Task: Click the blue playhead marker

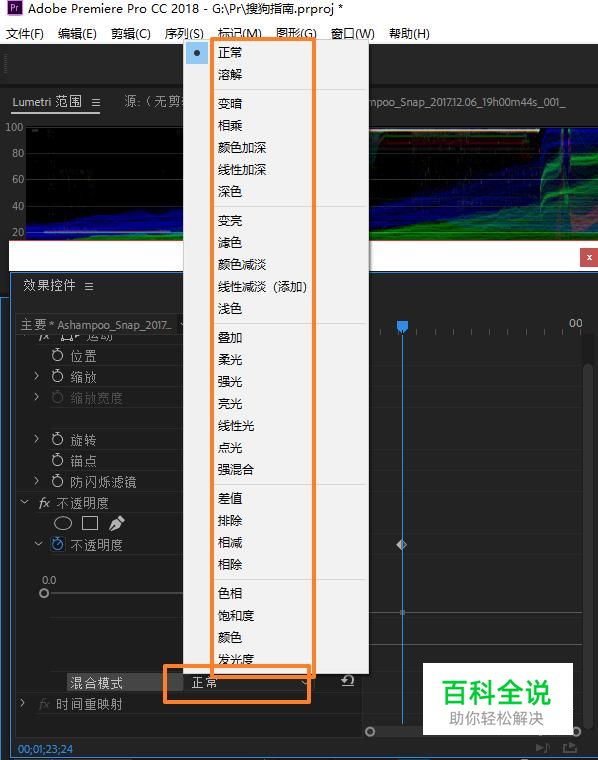Action: click(x=402, y=327)
